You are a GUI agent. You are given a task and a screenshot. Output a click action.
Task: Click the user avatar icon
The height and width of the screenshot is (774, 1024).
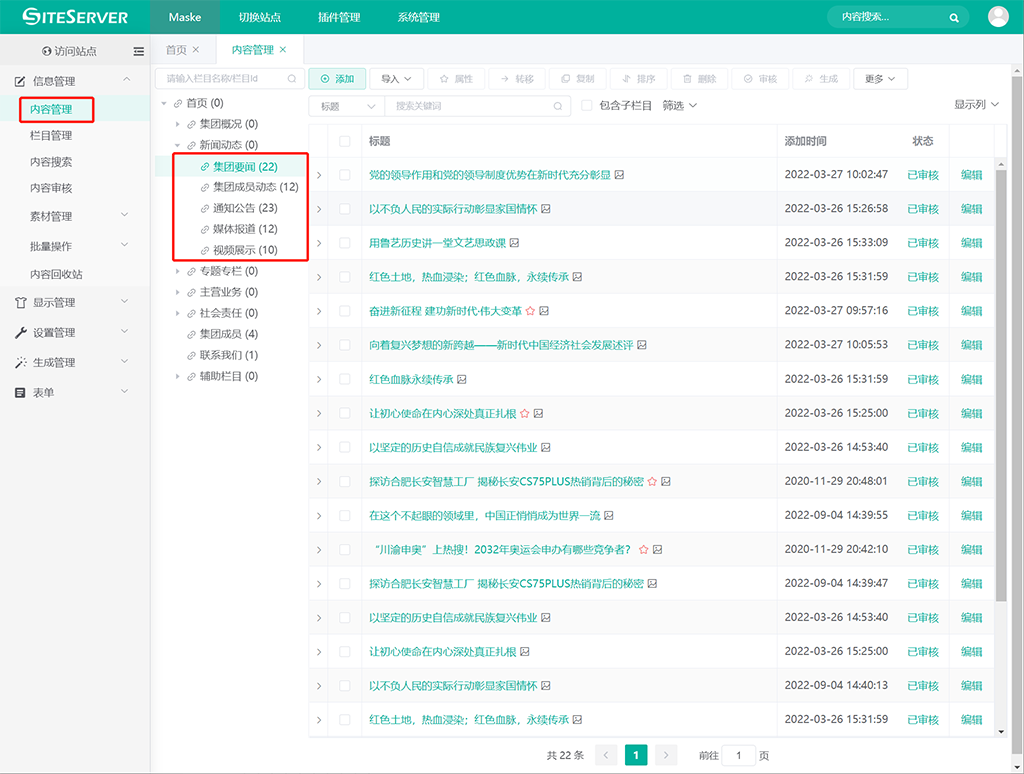(x=998, y=17)
